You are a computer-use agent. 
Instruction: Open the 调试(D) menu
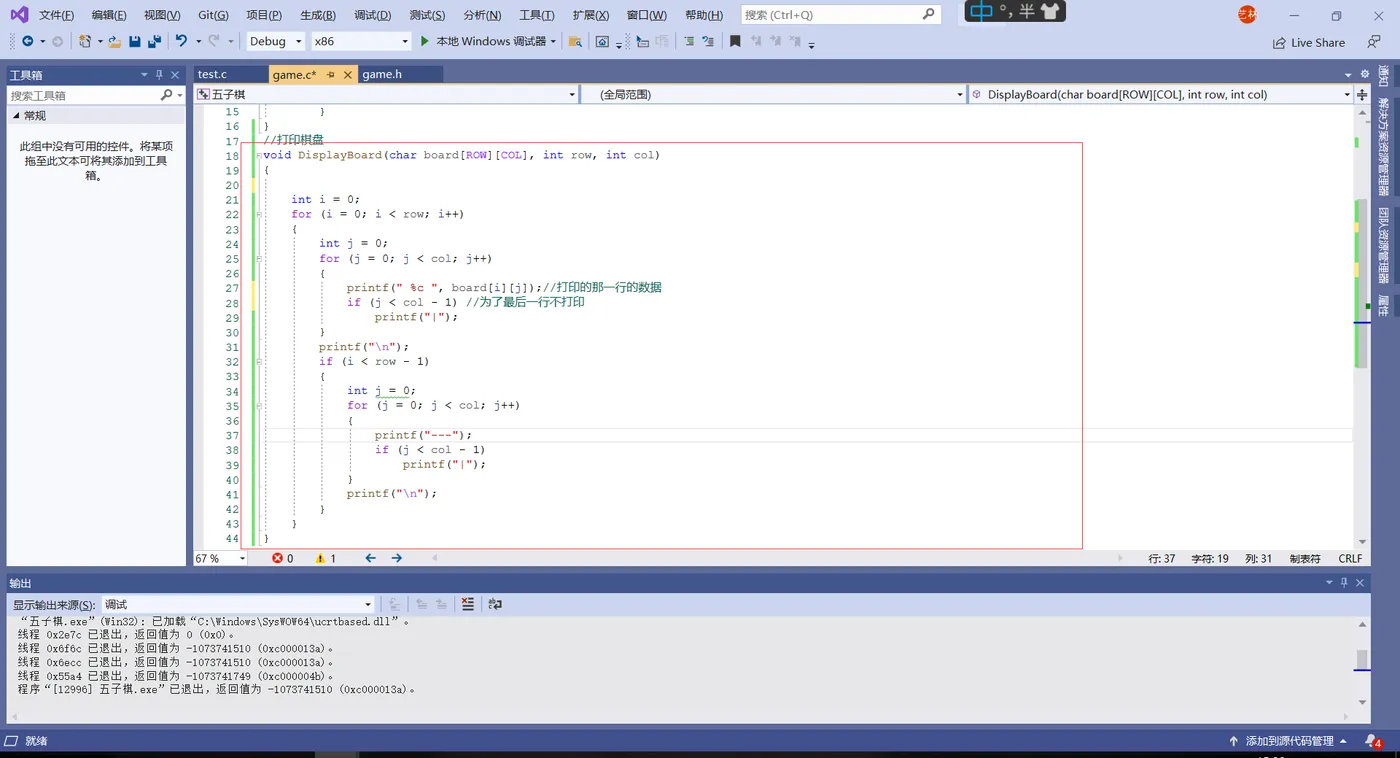[x=373, y=15]
